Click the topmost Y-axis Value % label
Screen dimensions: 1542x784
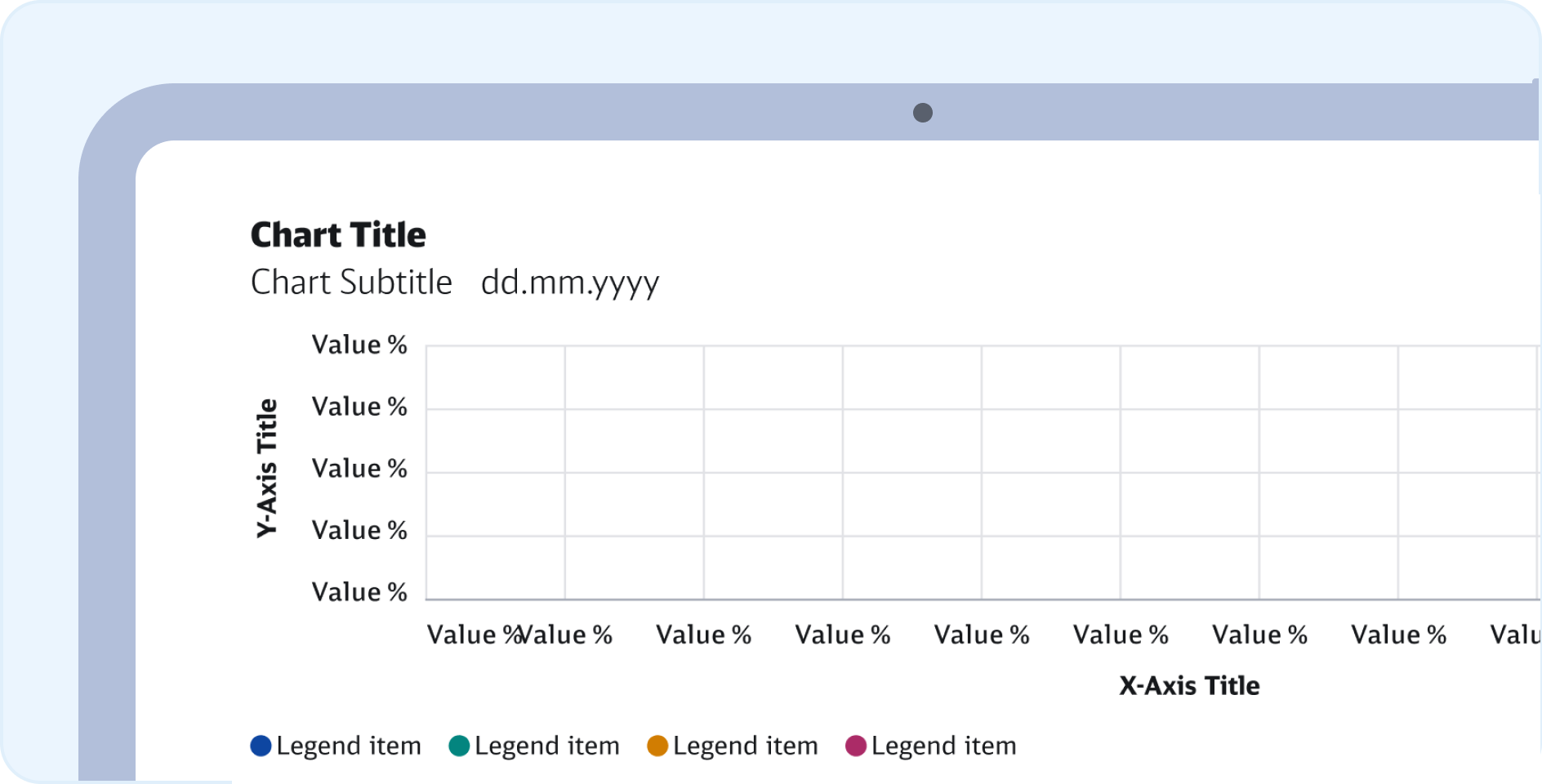coord(359,345)
